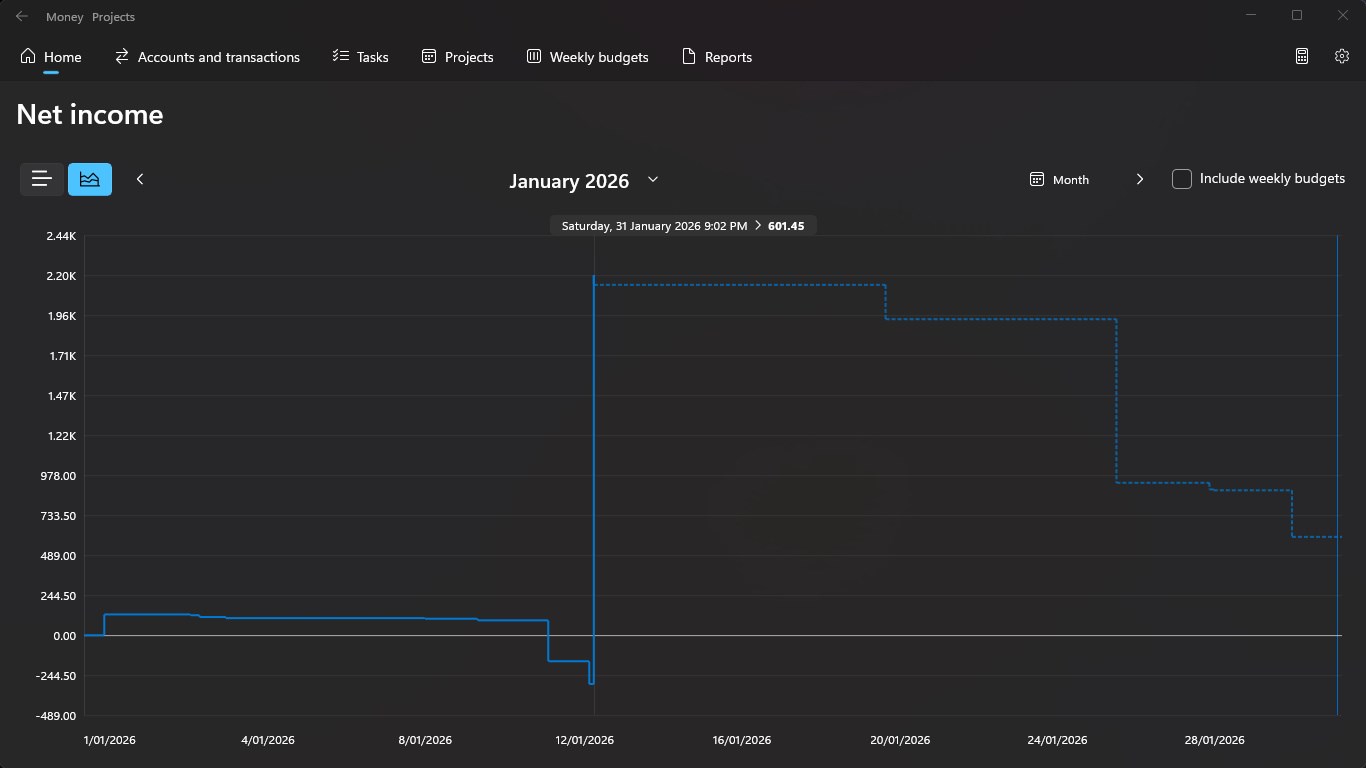The height and width of the screenshot is (768, 1366).
Task: Open settings gear icon
Action: click(x=1342, y=57)
